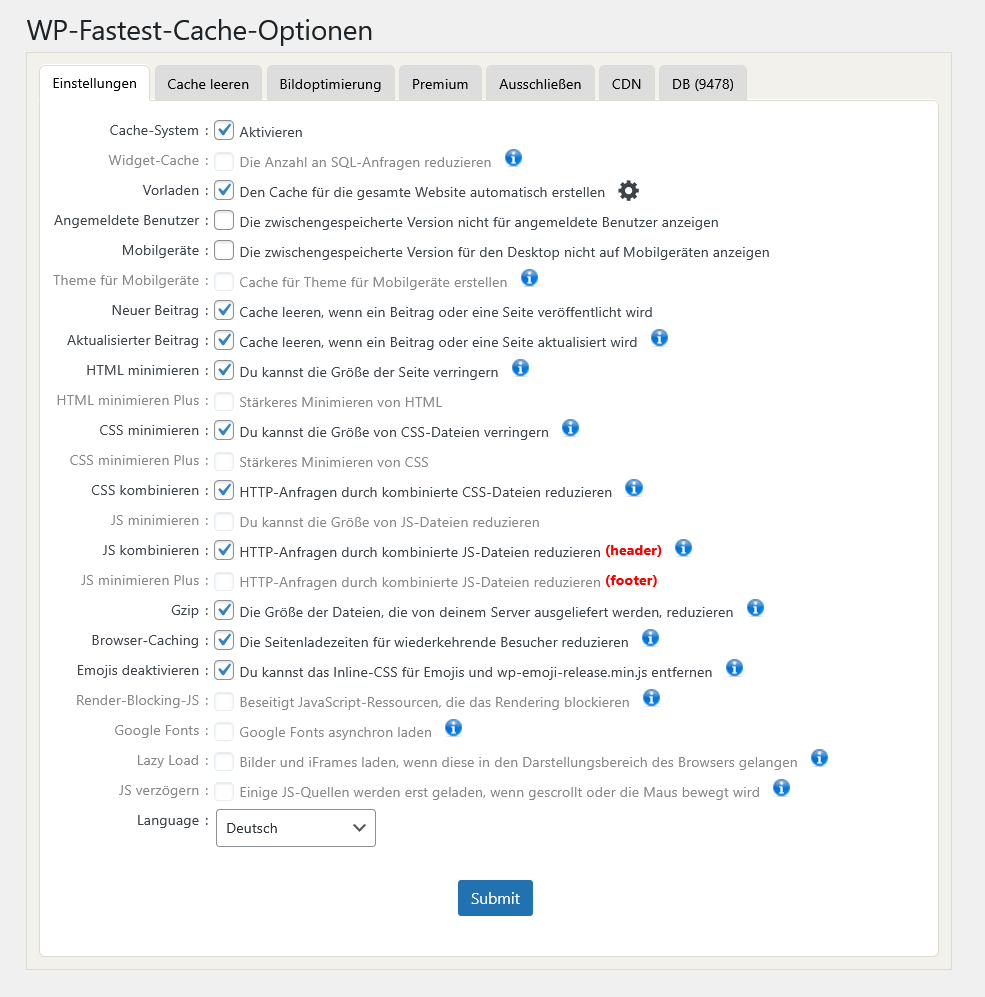Image resolution: width=985 pixels, height=997 pixels.
Task: Enable the Angemeldete Benutzer checkbox
Action: pyautogui.click(x=224, y=220)
